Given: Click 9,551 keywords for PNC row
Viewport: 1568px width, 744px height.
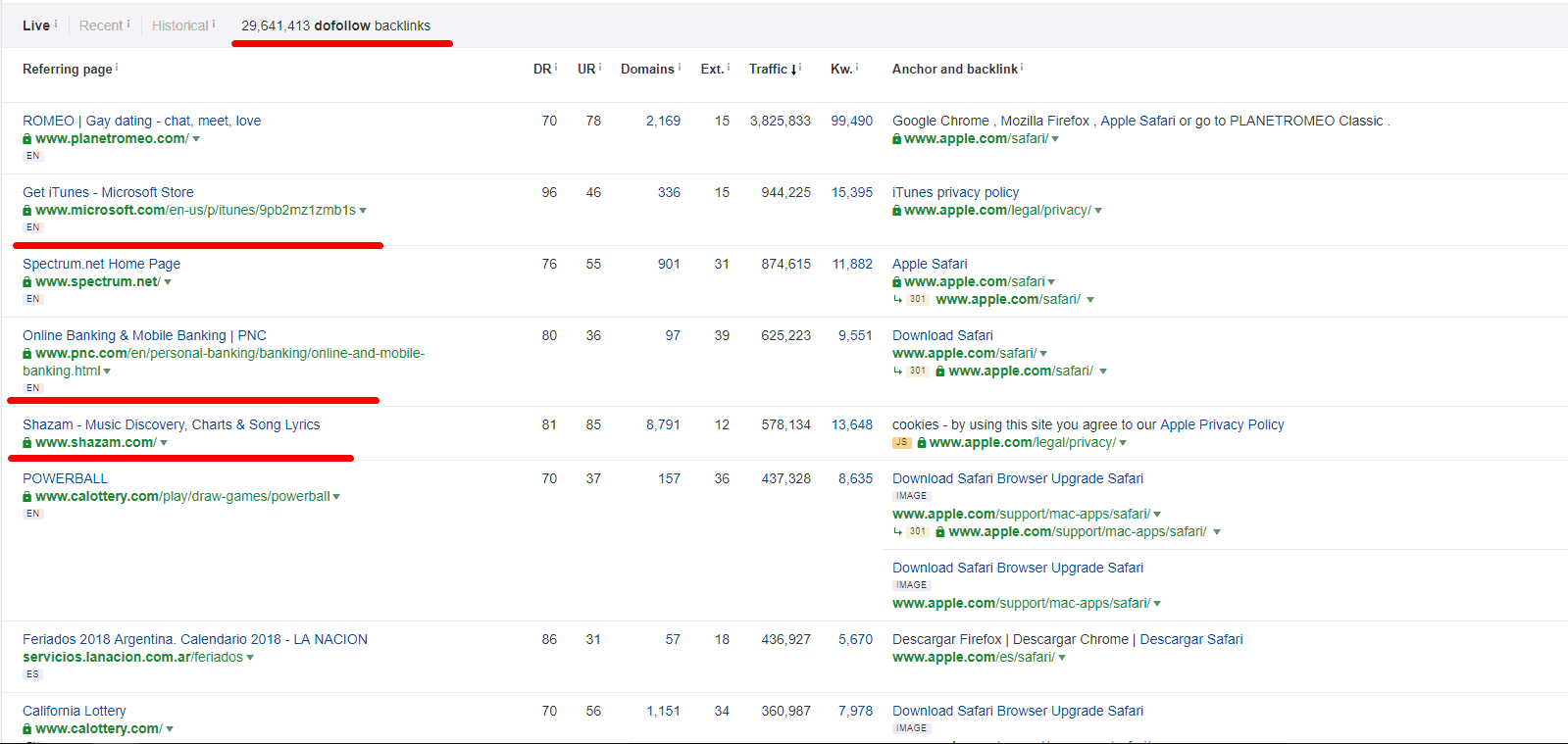Looking at the screenshot, I should pos(855,335).
